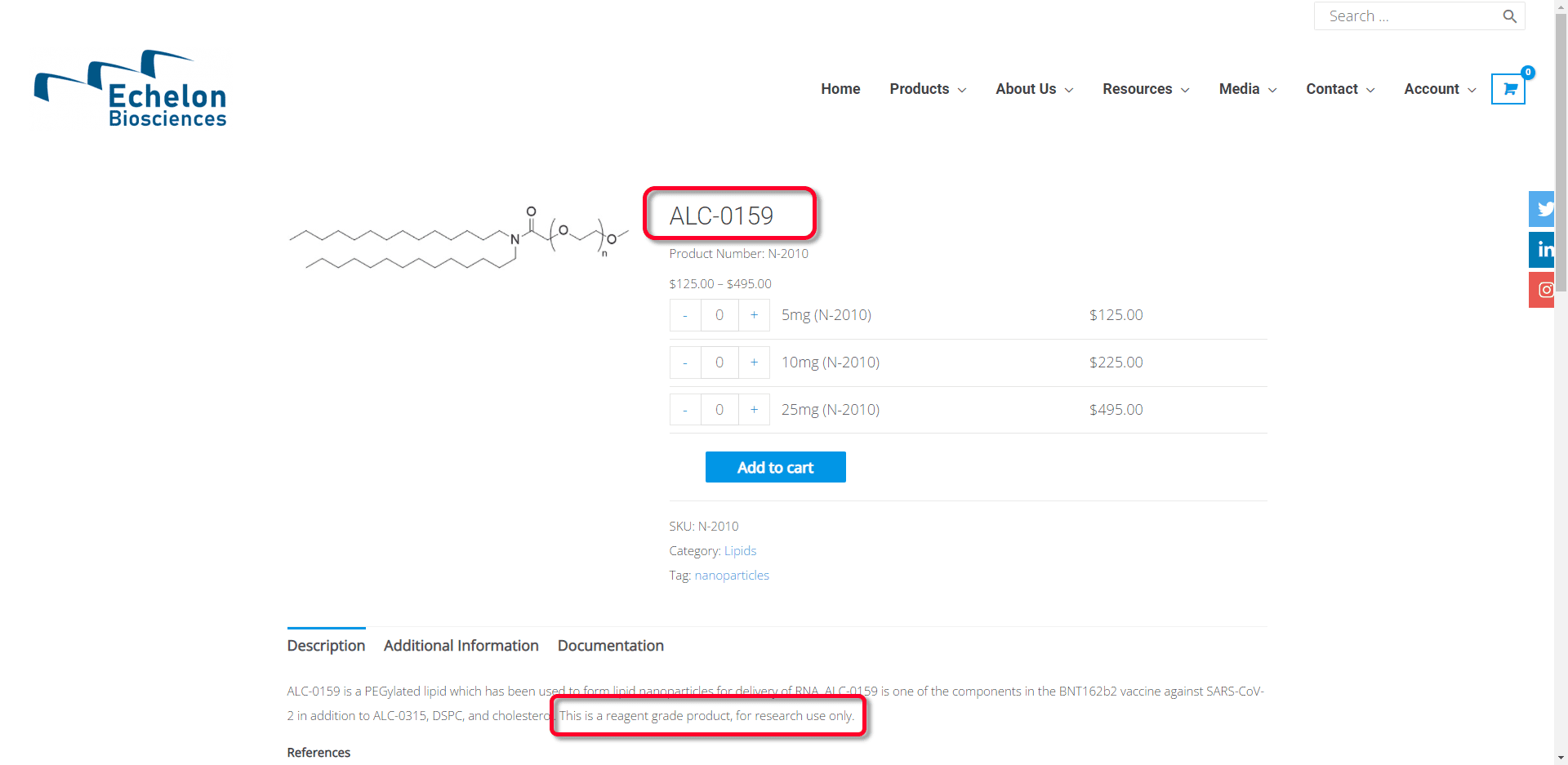Expand the Resources menu
Viewport: 1568px width, 765px height.
pos(1146,89)
